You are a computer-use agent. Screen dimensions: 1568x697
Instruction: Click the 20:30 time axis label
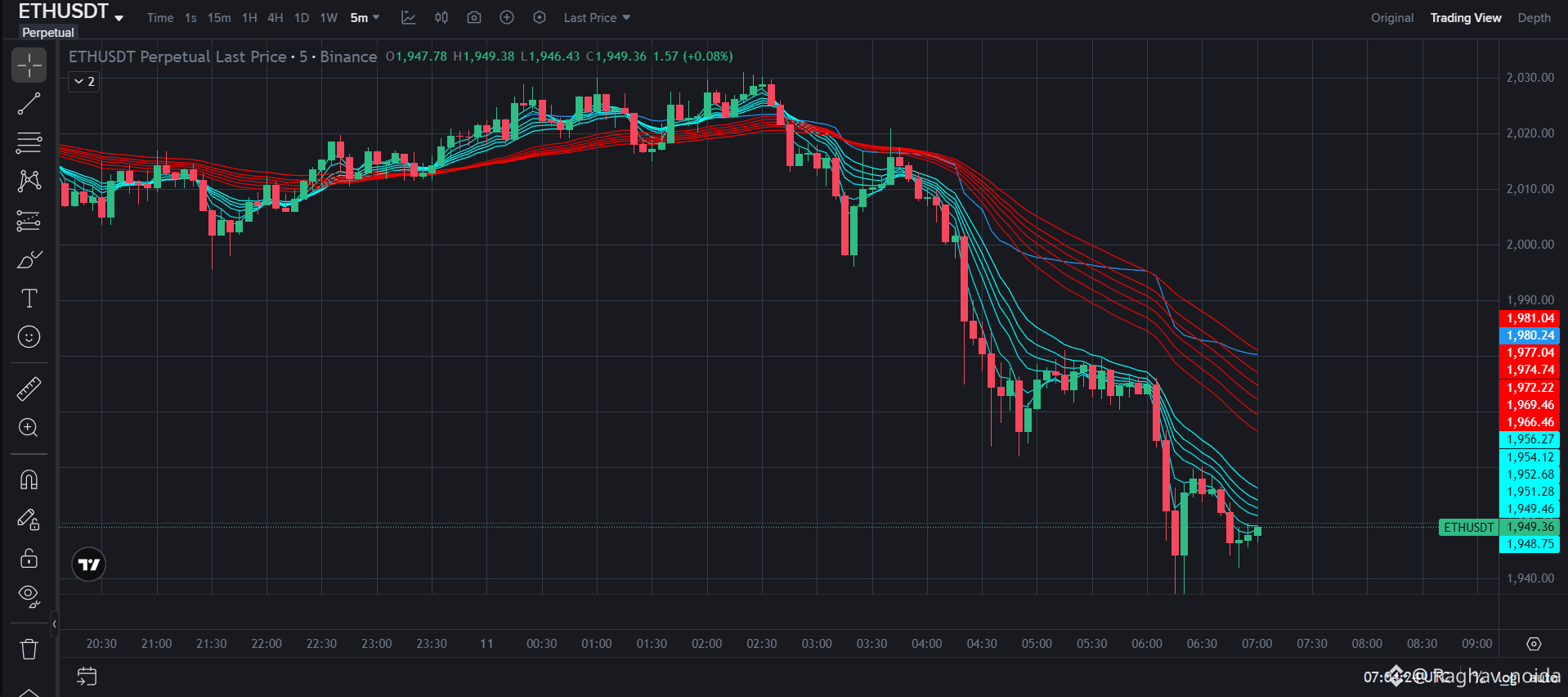101,644
